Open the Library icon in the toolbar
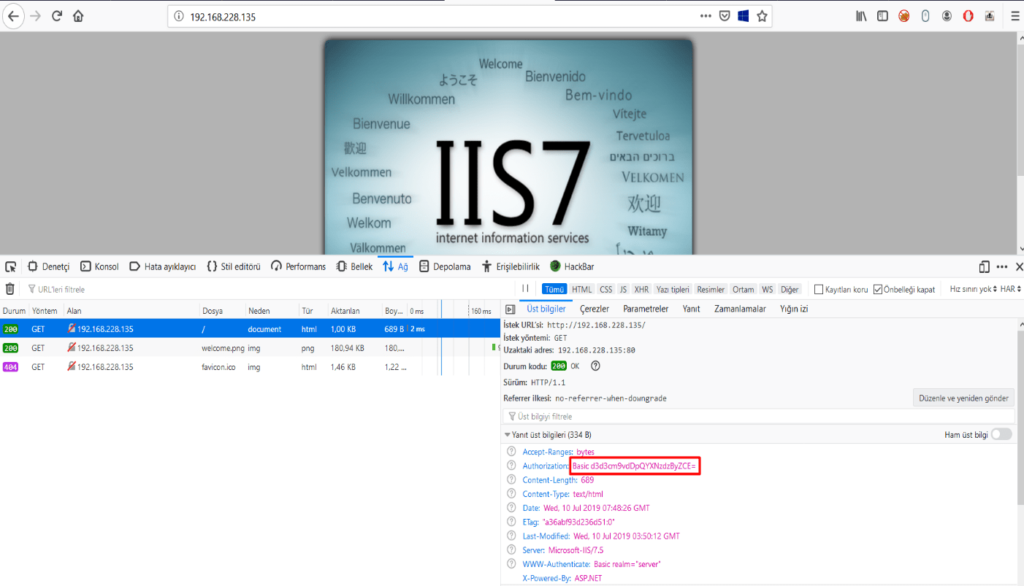The width and height of the screenshot is (1024, 586). pos(861,16)
